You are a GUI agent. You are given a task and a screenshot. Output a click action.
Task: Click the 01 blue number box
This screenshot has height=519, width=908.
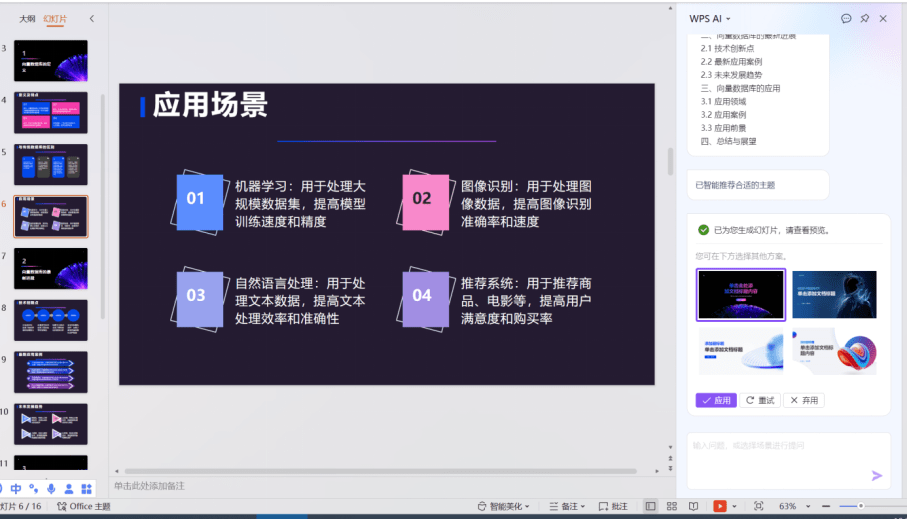click(199, 202)
